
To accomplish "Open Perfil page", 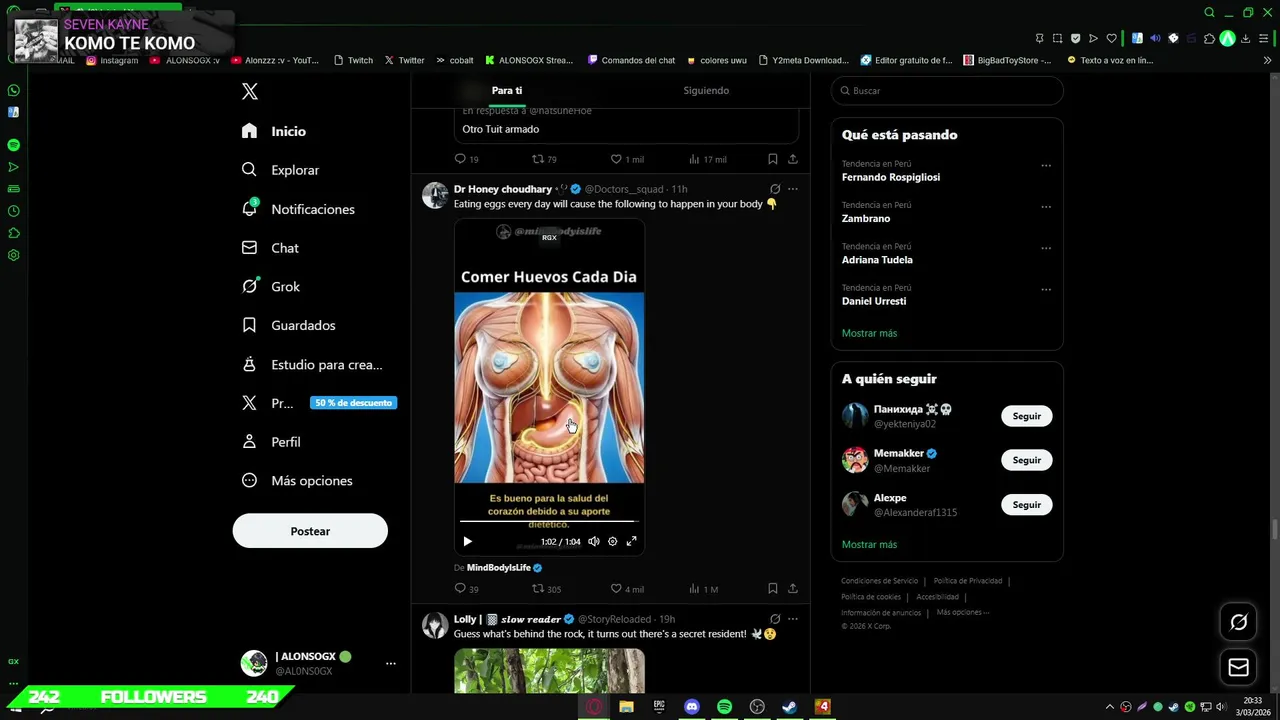I will click(x=271, y=442).
